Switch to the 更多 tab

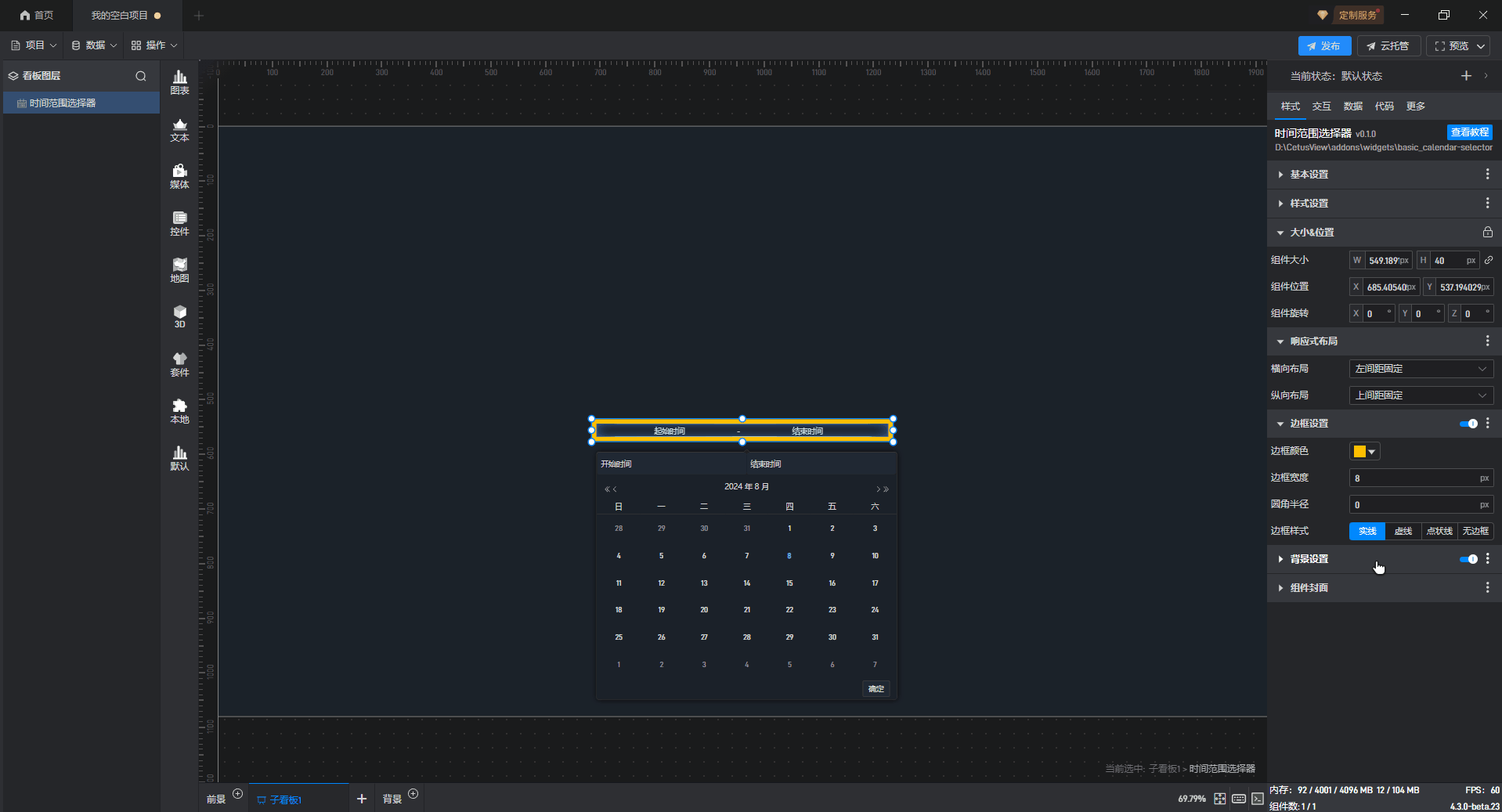point(1415,106)
